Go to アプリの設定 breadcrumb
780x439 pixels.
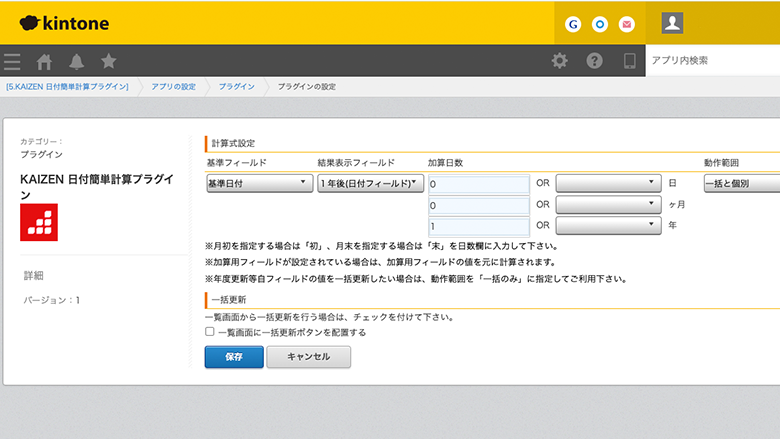(x=174, y=87)
